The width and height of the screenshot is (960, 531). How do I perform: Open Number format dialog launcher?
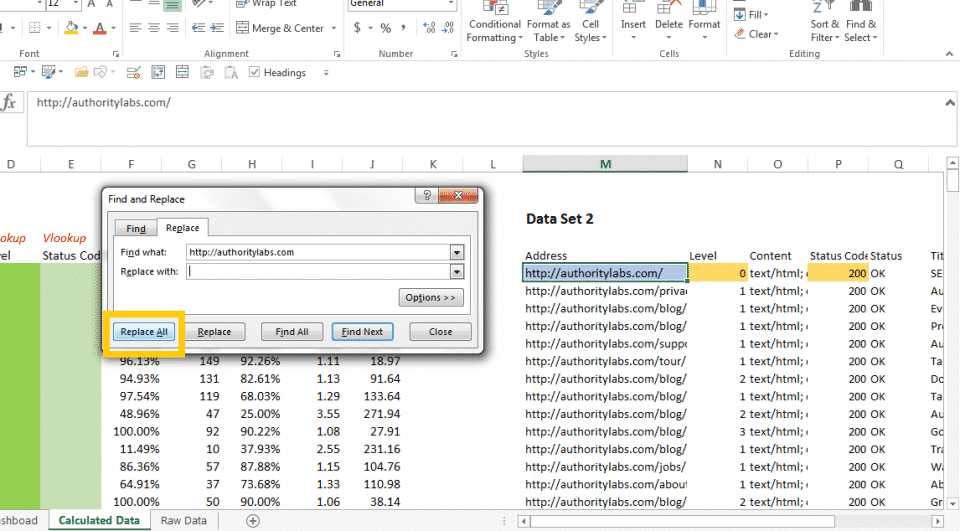click(454, 54)
